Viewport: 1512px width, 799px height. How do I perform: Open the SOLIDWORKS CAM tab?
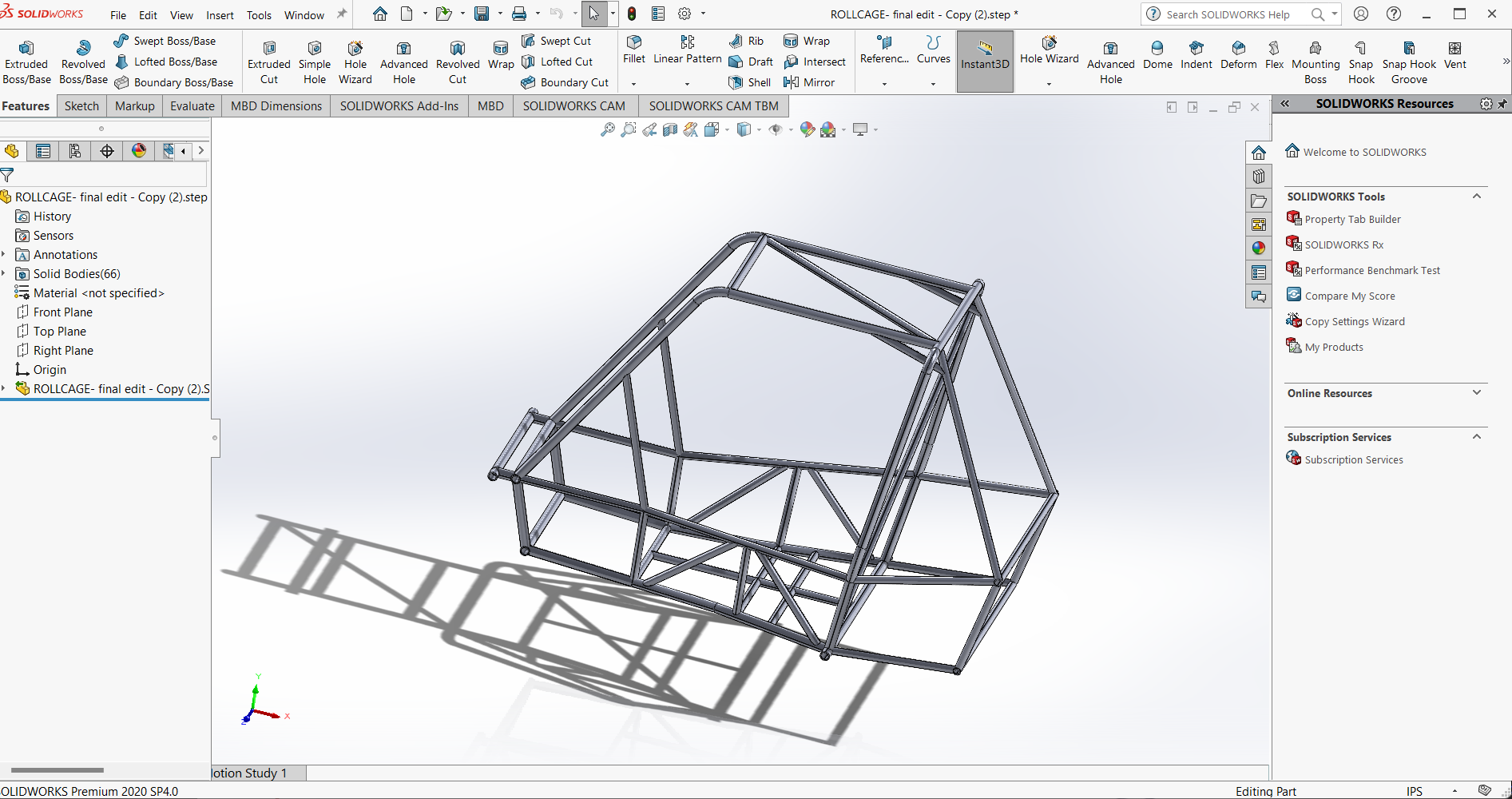tap(574, 106)
